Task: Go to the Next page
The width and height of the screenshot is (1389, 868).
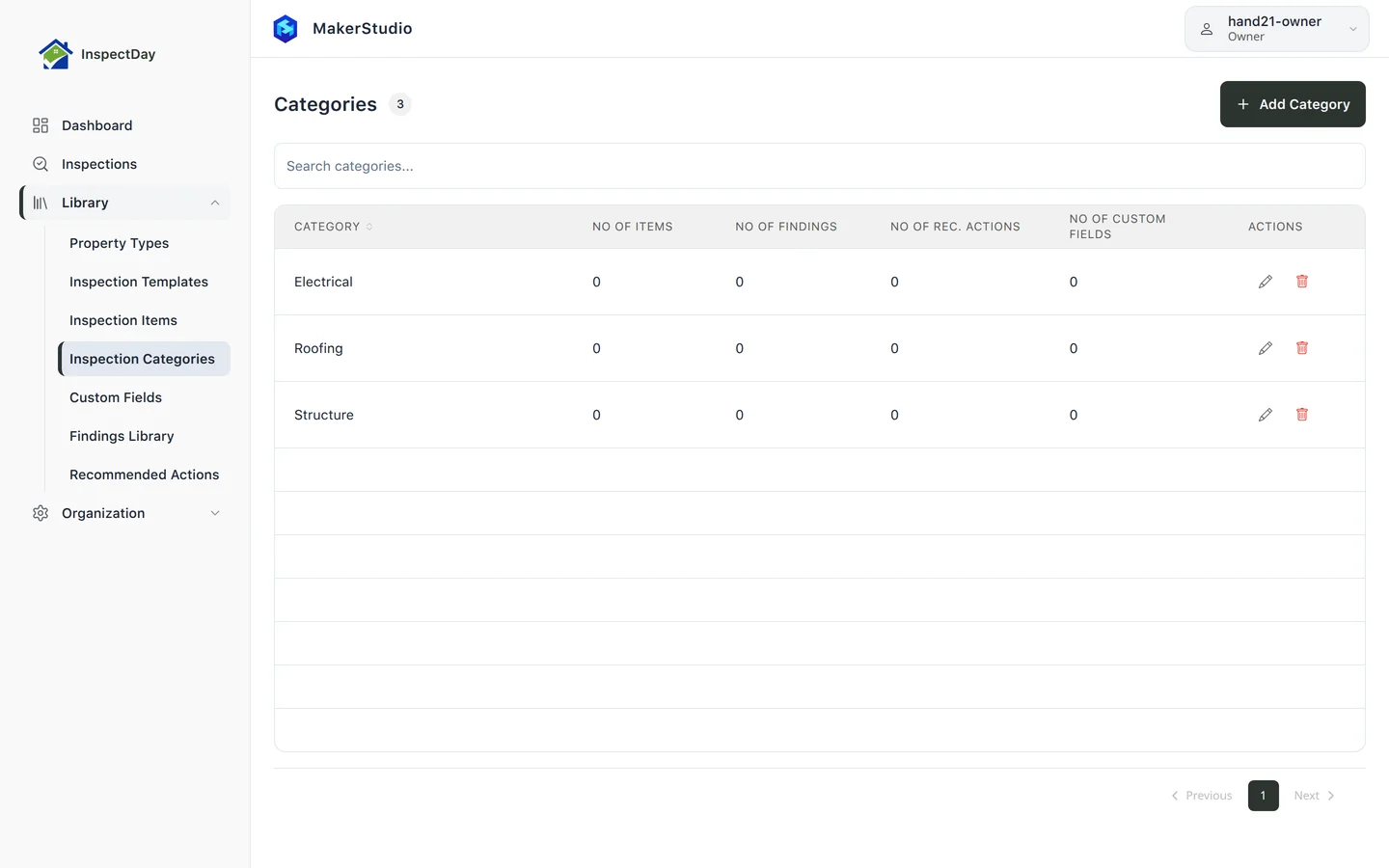Action: point(1315,796)
